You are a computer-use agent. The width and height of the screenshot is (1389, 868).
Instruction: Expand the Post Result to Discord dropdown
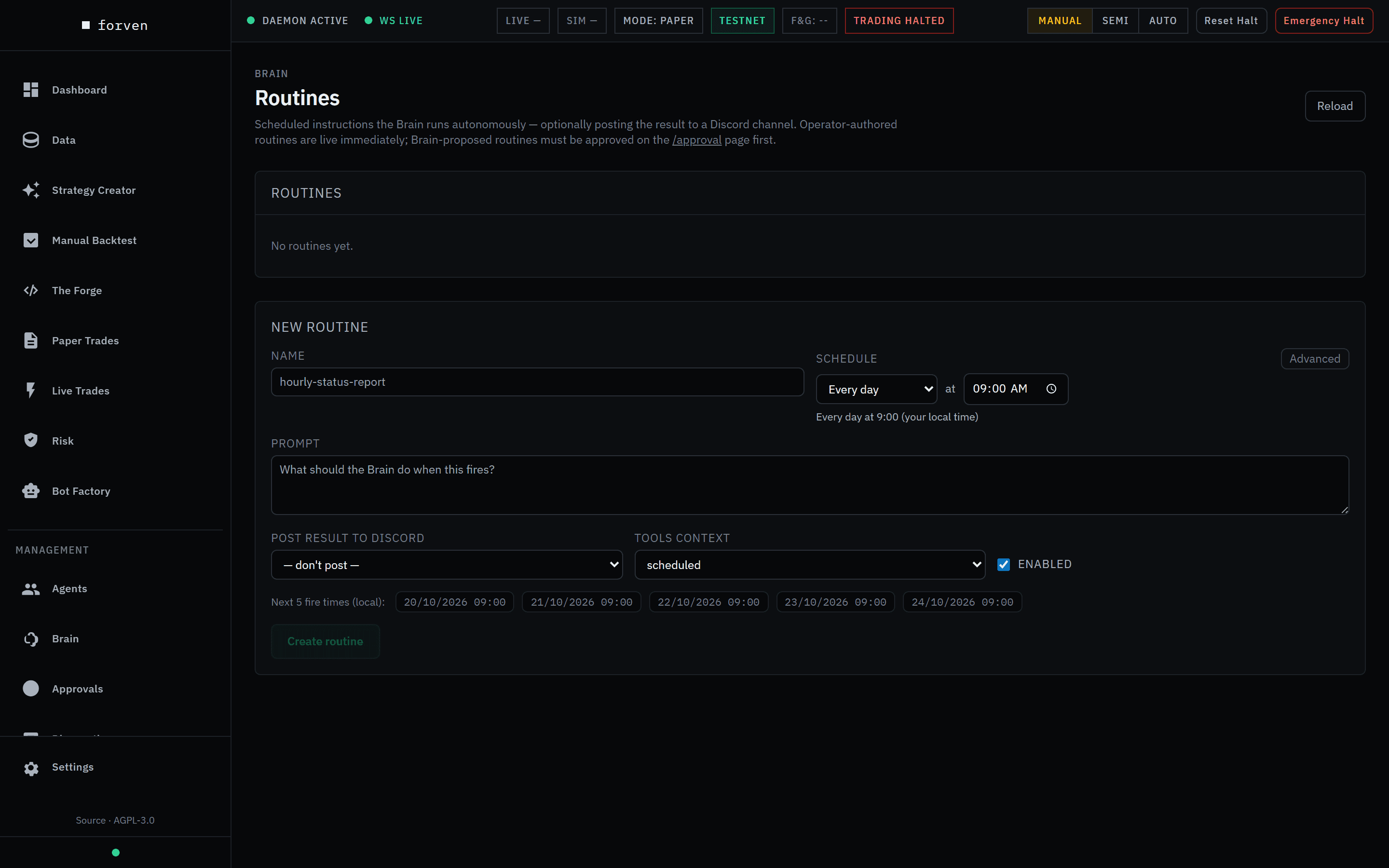click(x=447, y=565)
